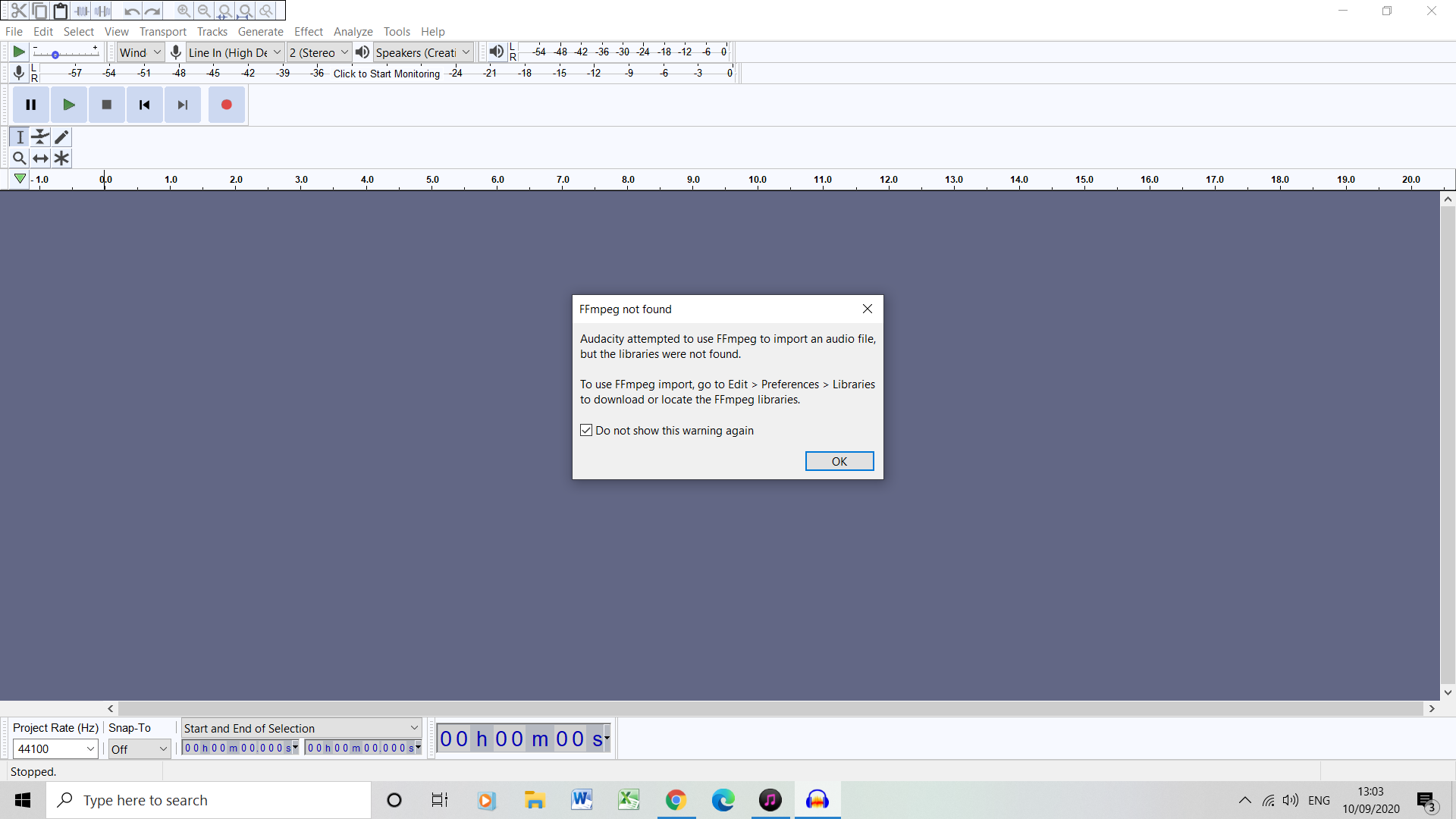Click the Silence audio selection icon
The width and height of the screenshot is (1456, 819).
(102, 11)
